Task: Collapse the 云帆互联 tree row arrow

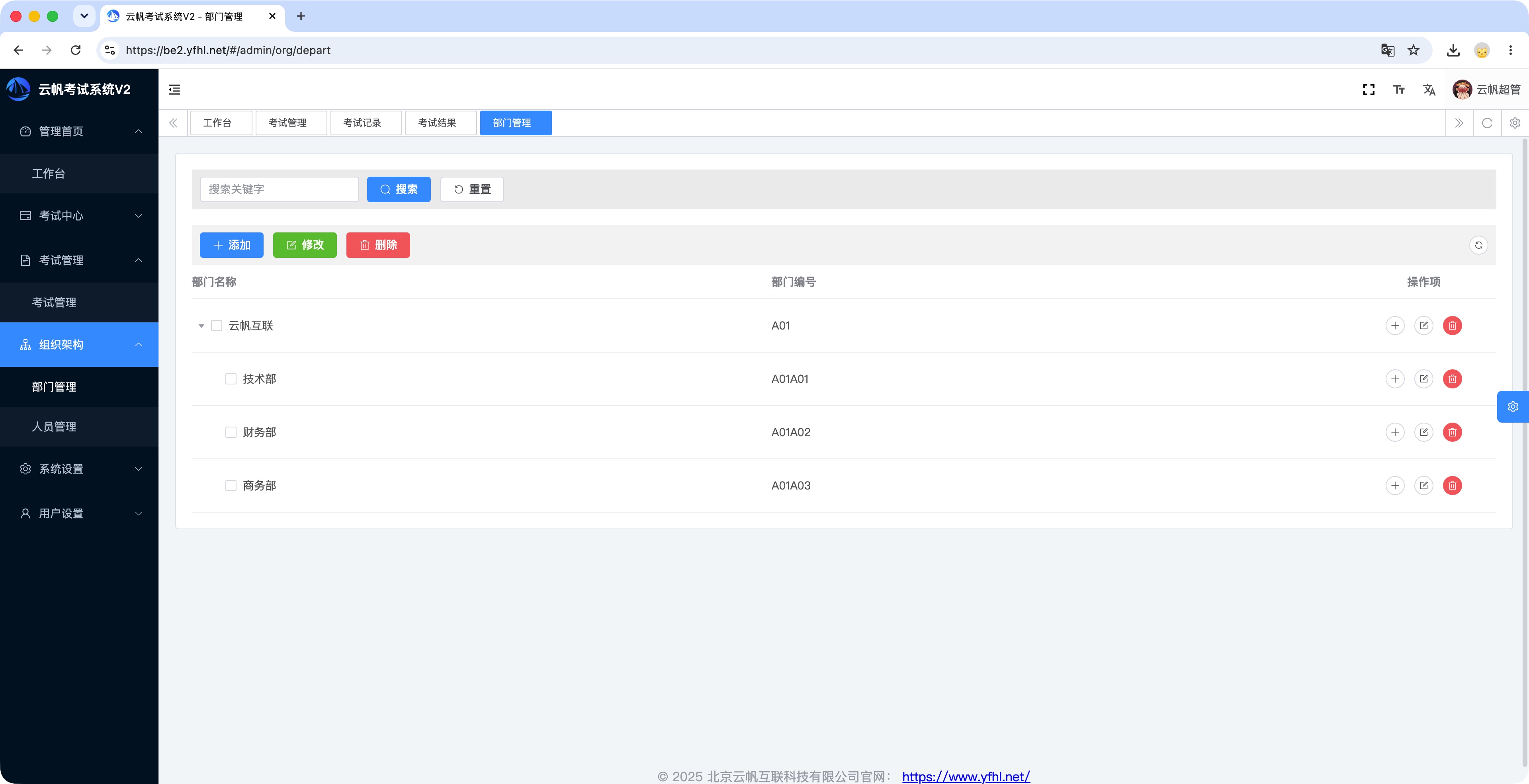Action: coord(201,326)
